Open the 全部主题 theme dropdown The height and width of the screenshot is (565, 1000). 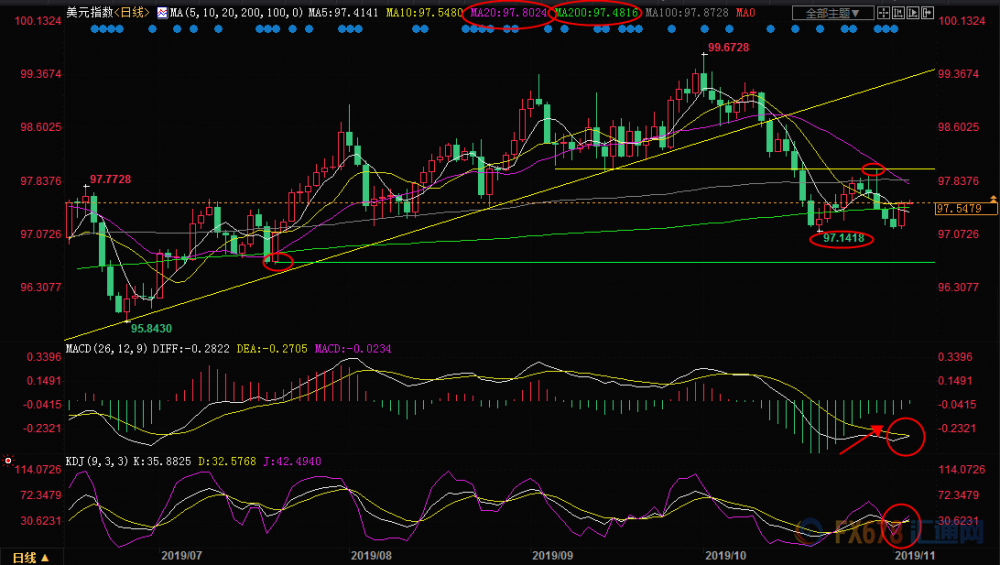[x=833, y=13]
